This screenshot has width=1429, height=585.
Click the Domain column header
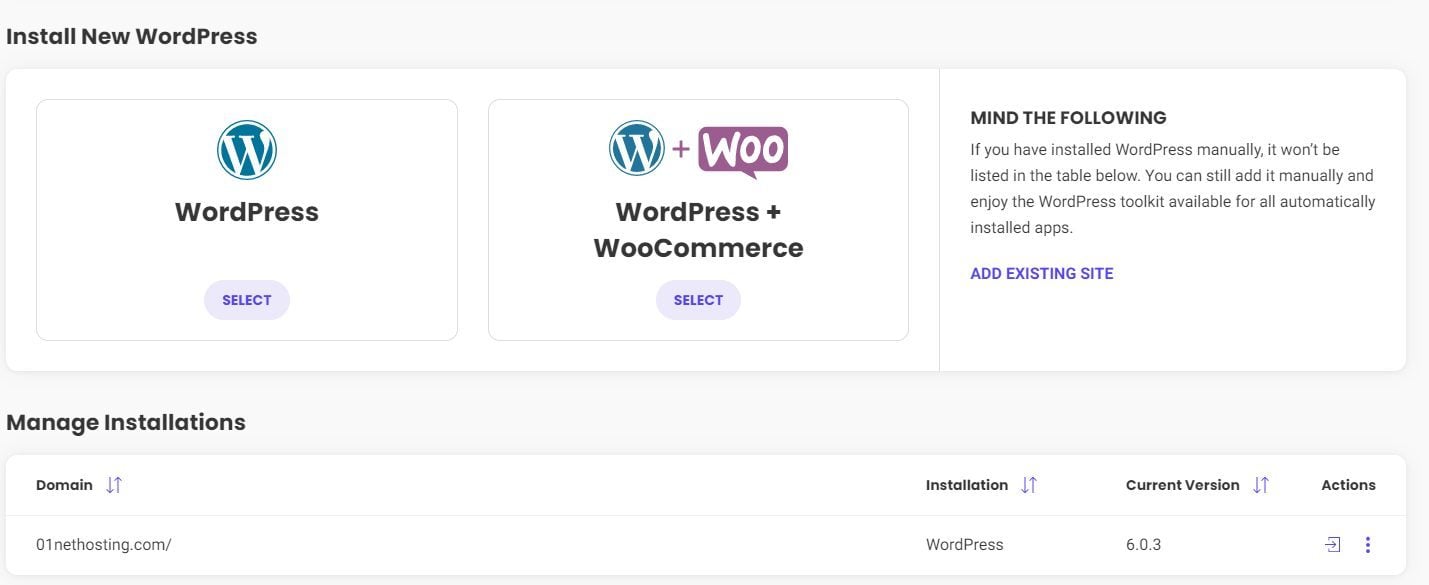coord(64,485)
